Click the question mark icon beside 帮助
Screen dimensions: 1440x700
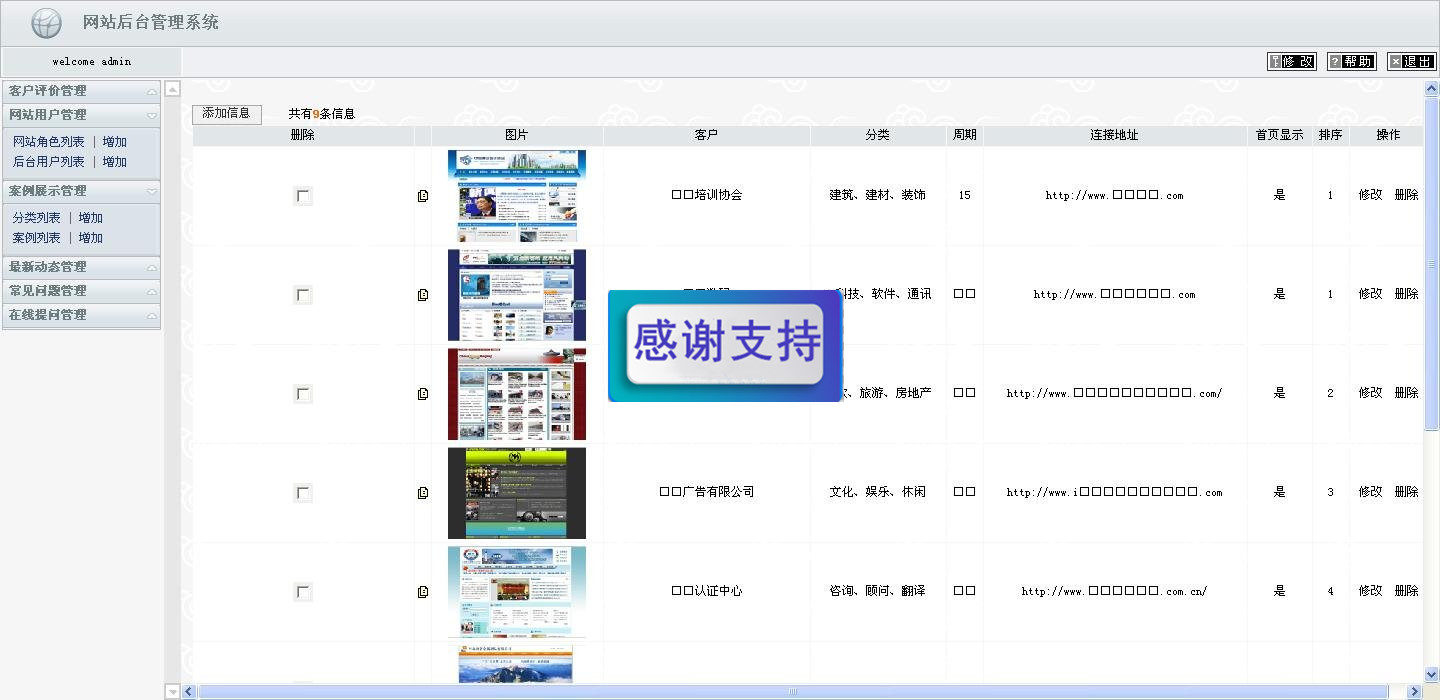1335,62
